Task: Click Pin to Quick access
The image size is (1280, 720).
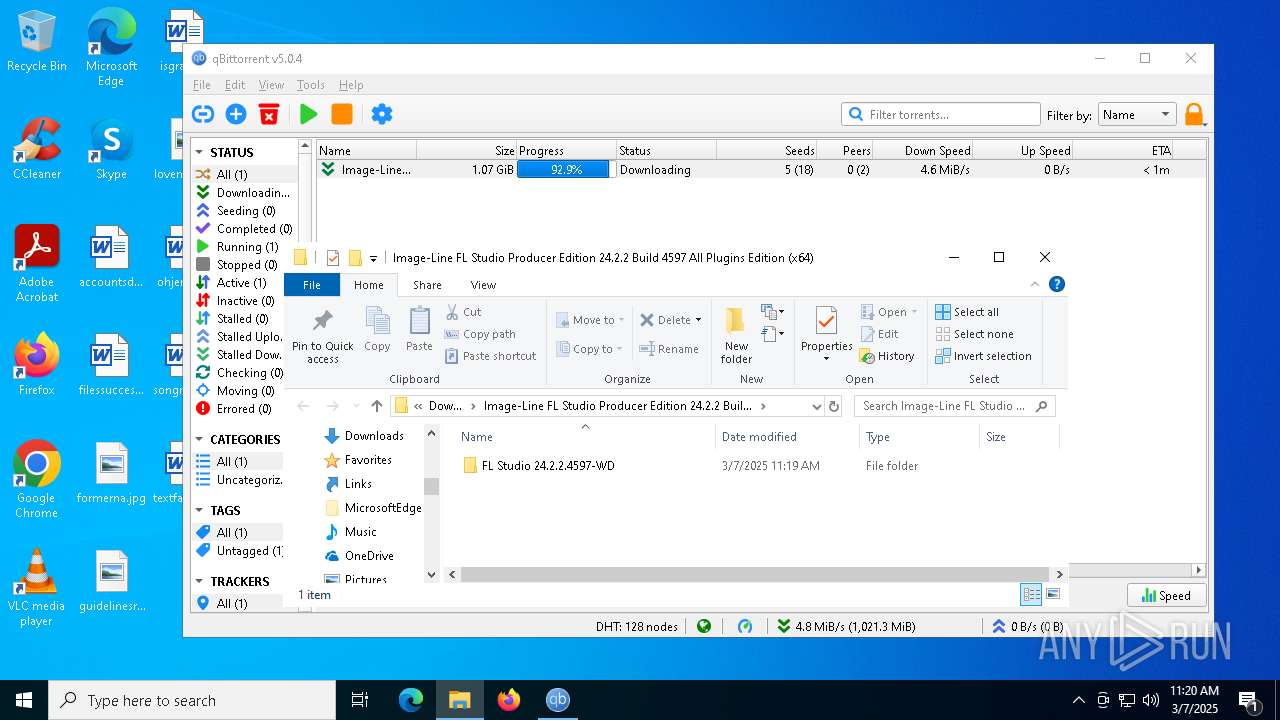Action: 323,336
